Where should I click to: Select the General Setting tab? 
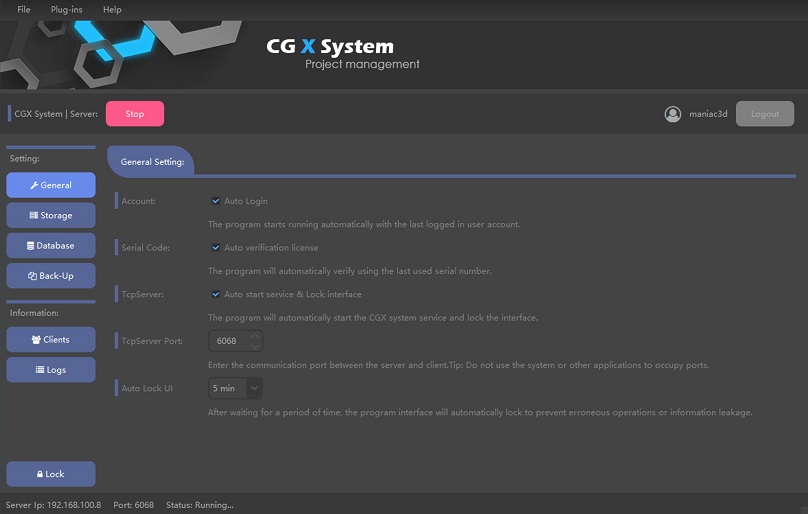(151, 161)
